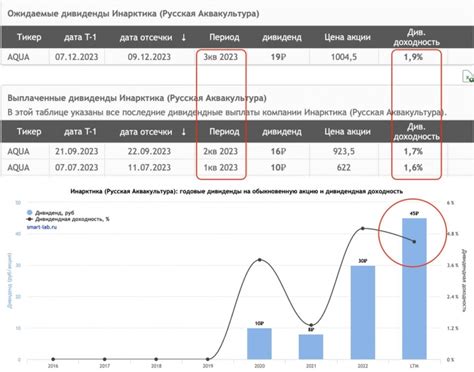Open the smart-lab.ru link in chart
This screenshot has height=372, width=474.
[42, 227]
